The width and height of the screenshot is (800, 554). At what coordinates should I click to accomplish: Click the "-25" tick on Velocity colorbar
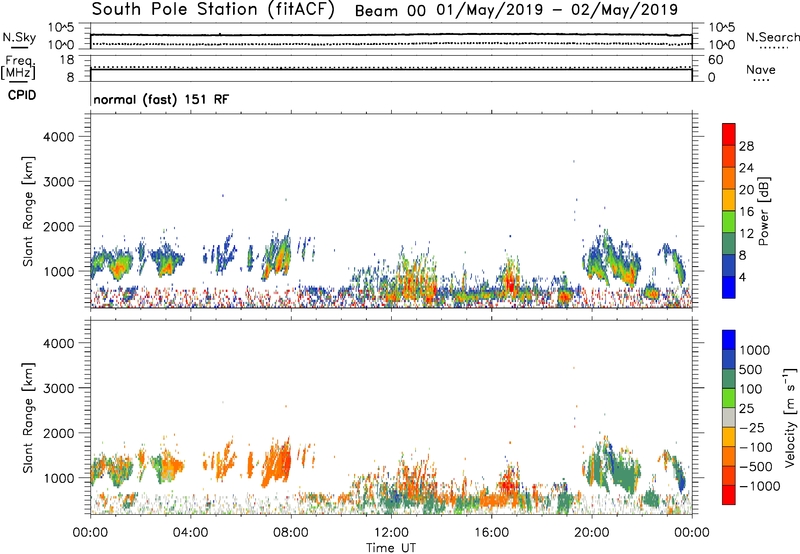pos(752,428)
